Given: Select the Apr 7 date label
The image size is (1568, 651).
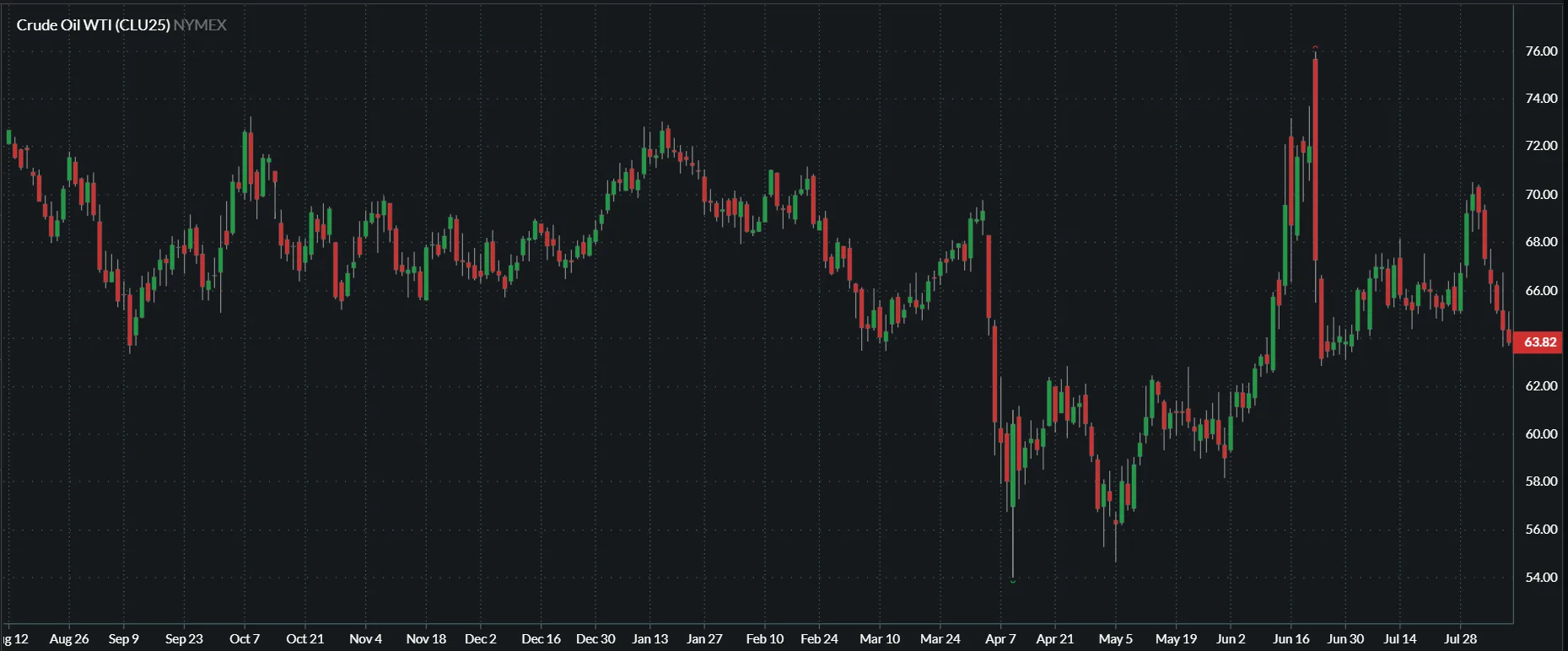Looking at the screenshot, I should (1000, 639).
